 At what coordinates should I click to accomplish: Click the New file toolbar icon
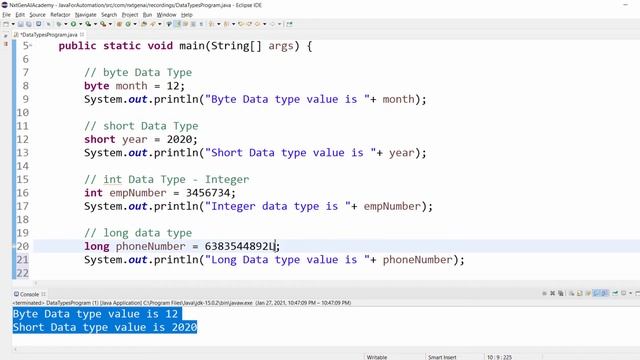point(6,24)
